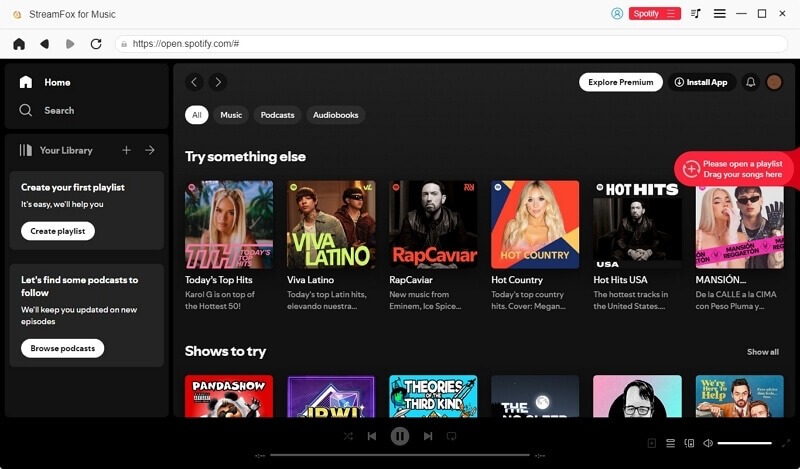Open the converted music list icon

coord(696,14)
